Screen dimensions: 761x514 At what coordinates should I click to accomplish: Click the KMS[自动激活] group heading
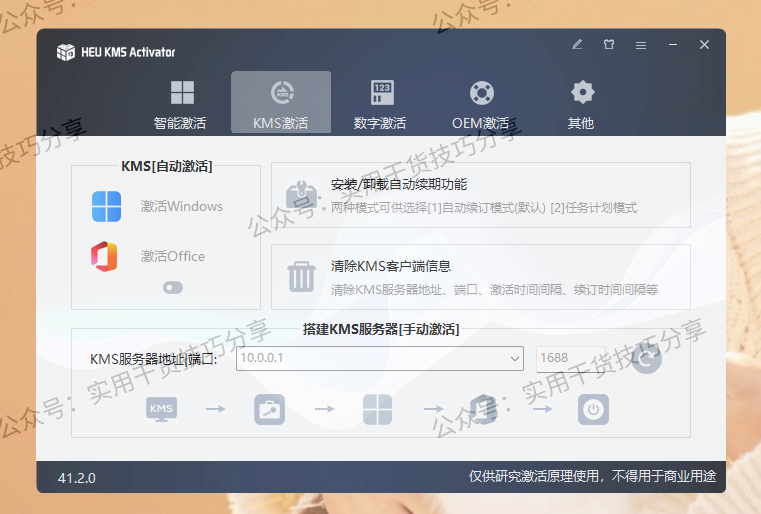[166, 166]
